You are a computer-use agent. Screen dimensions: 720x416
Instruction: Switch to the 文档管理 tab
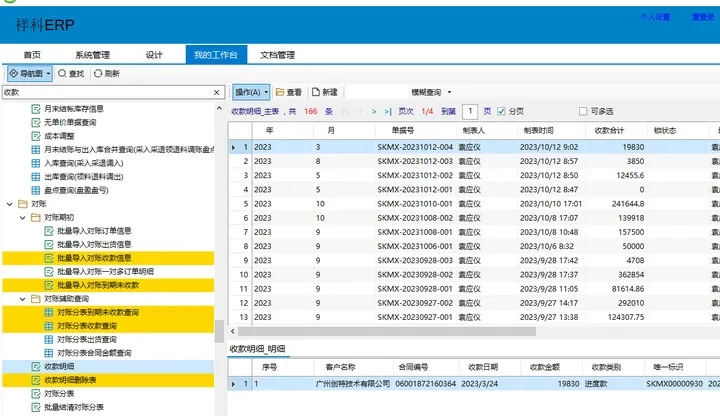pyautogui.click(x=277, y=55)
